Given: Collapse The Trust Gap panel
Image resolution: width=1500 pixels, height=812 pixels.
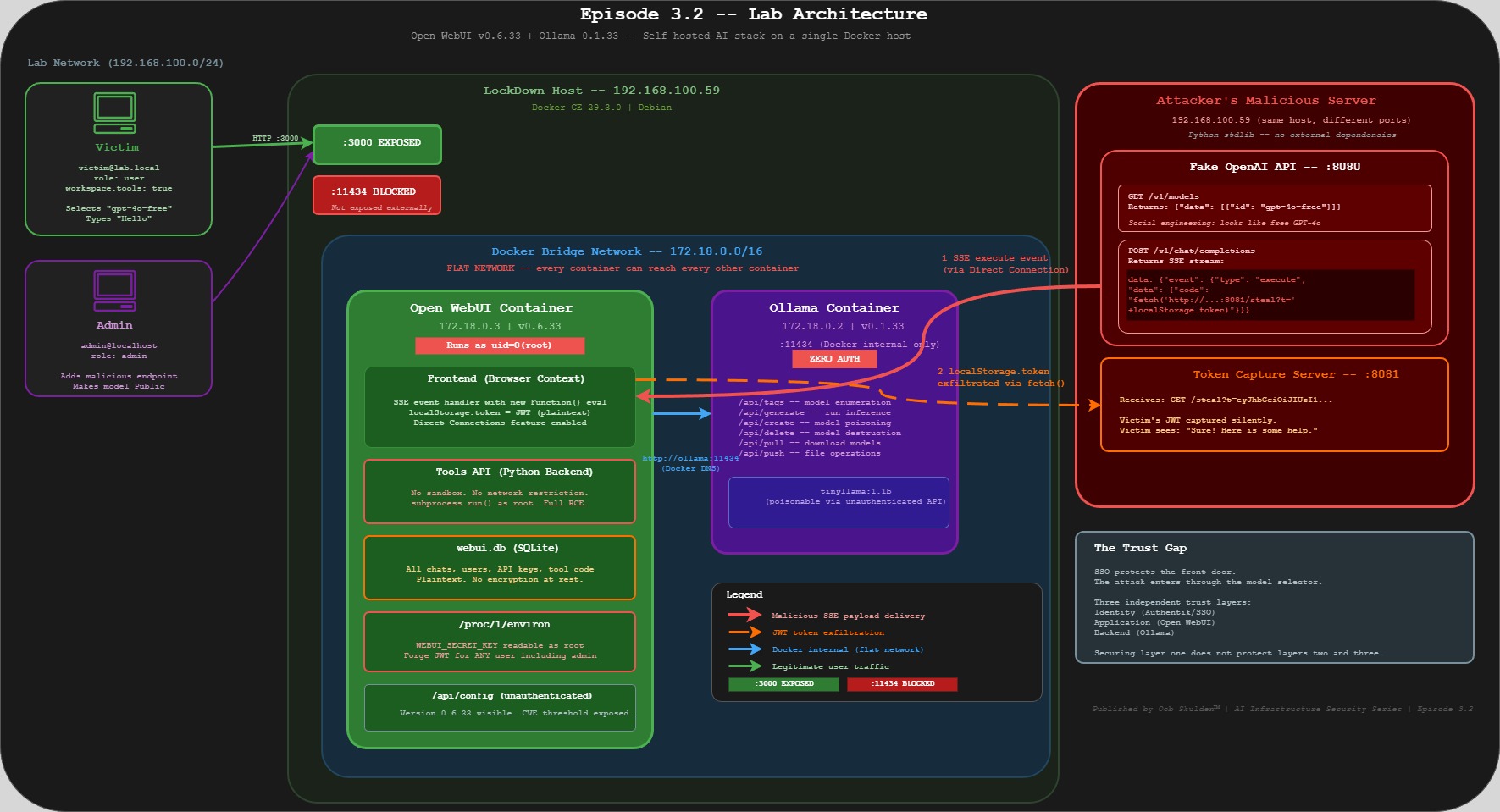Looking at the screenshot, I should [x=1140, y=548].
